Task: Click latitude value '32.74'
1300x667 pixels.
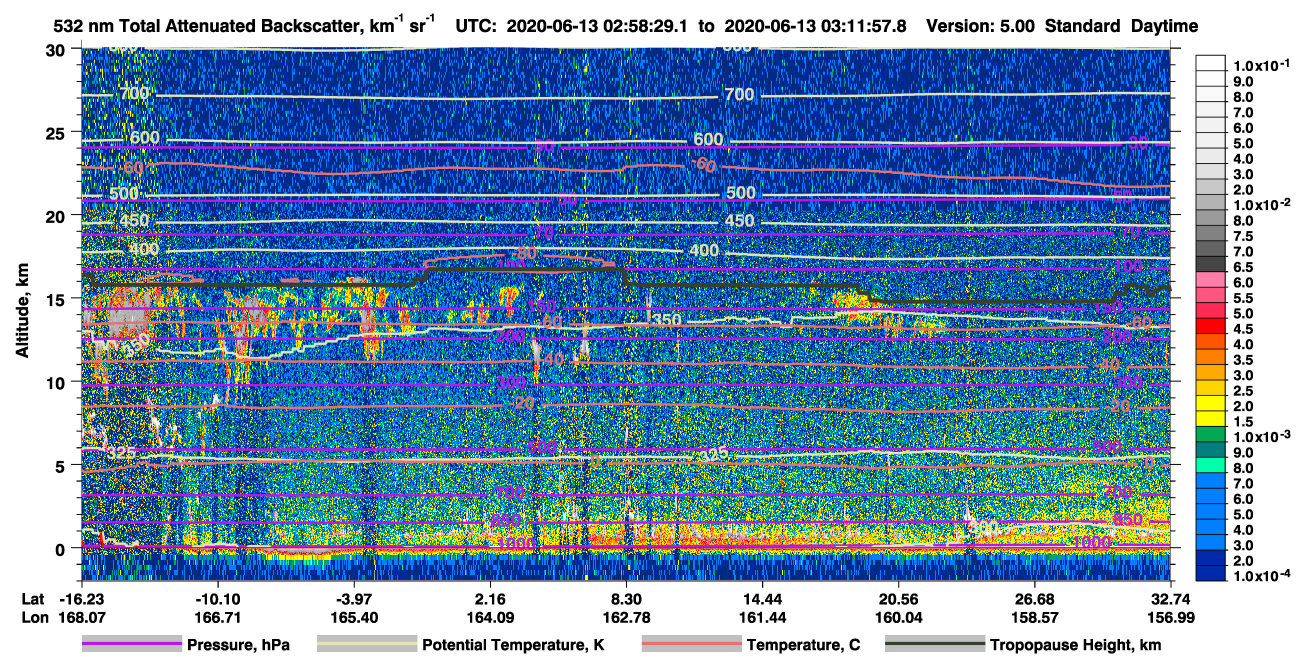Action: [x=1171, y=598]
